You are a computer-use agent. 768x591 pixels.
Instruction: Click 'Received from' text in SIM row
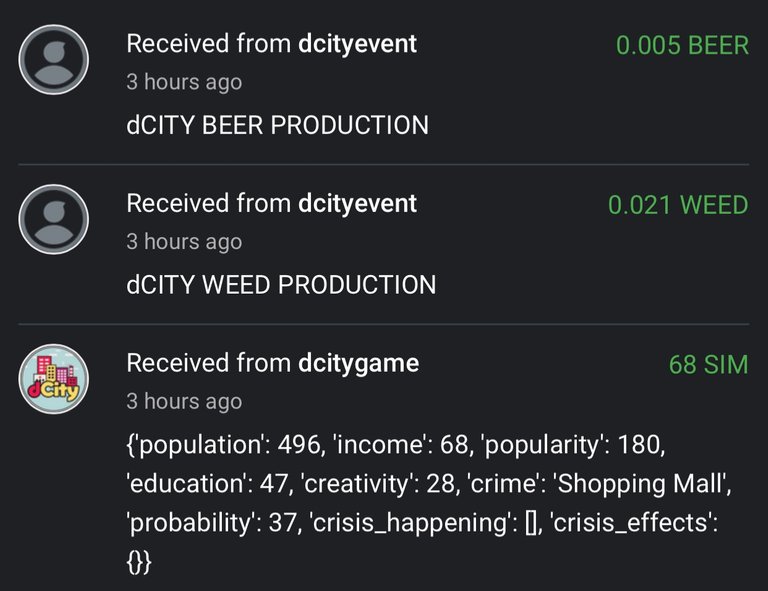(209, 363)
